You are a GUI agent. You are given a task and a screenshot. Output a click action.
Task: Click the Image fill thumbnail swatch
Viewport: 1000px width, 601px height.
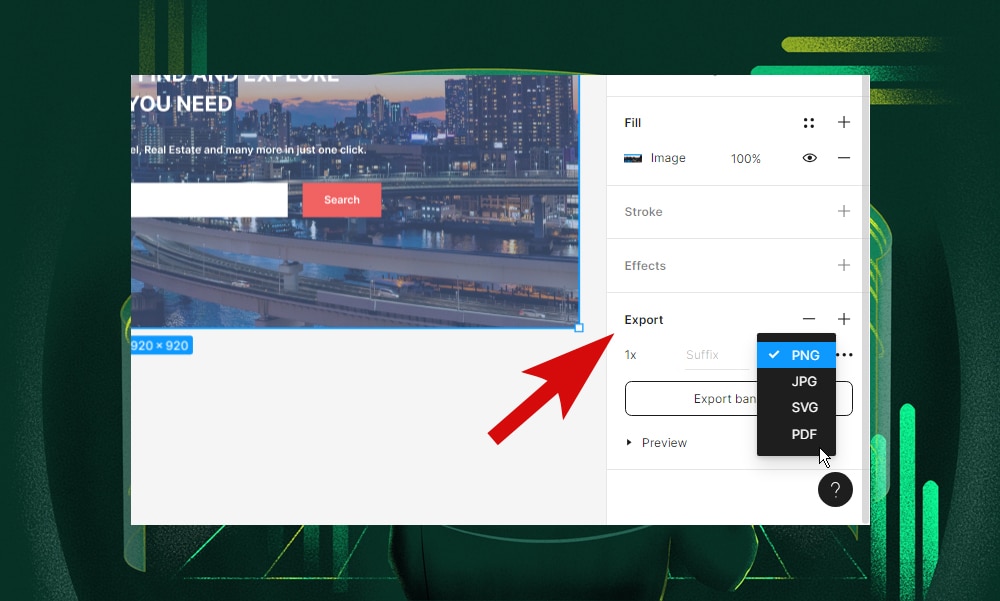click(x=633, y=158)
